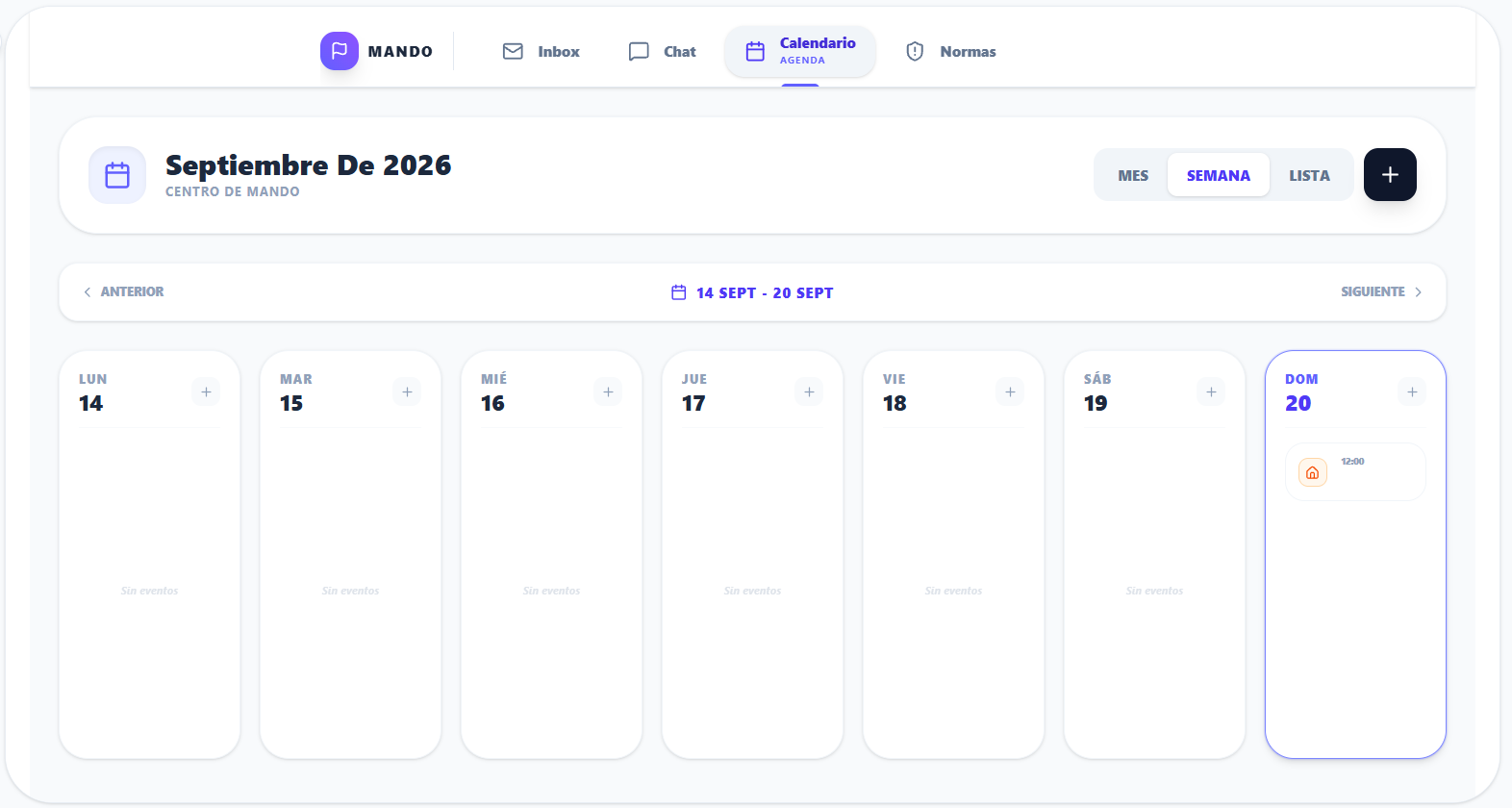
Task: Select the DOM 20 day header
Action: 1301,392
